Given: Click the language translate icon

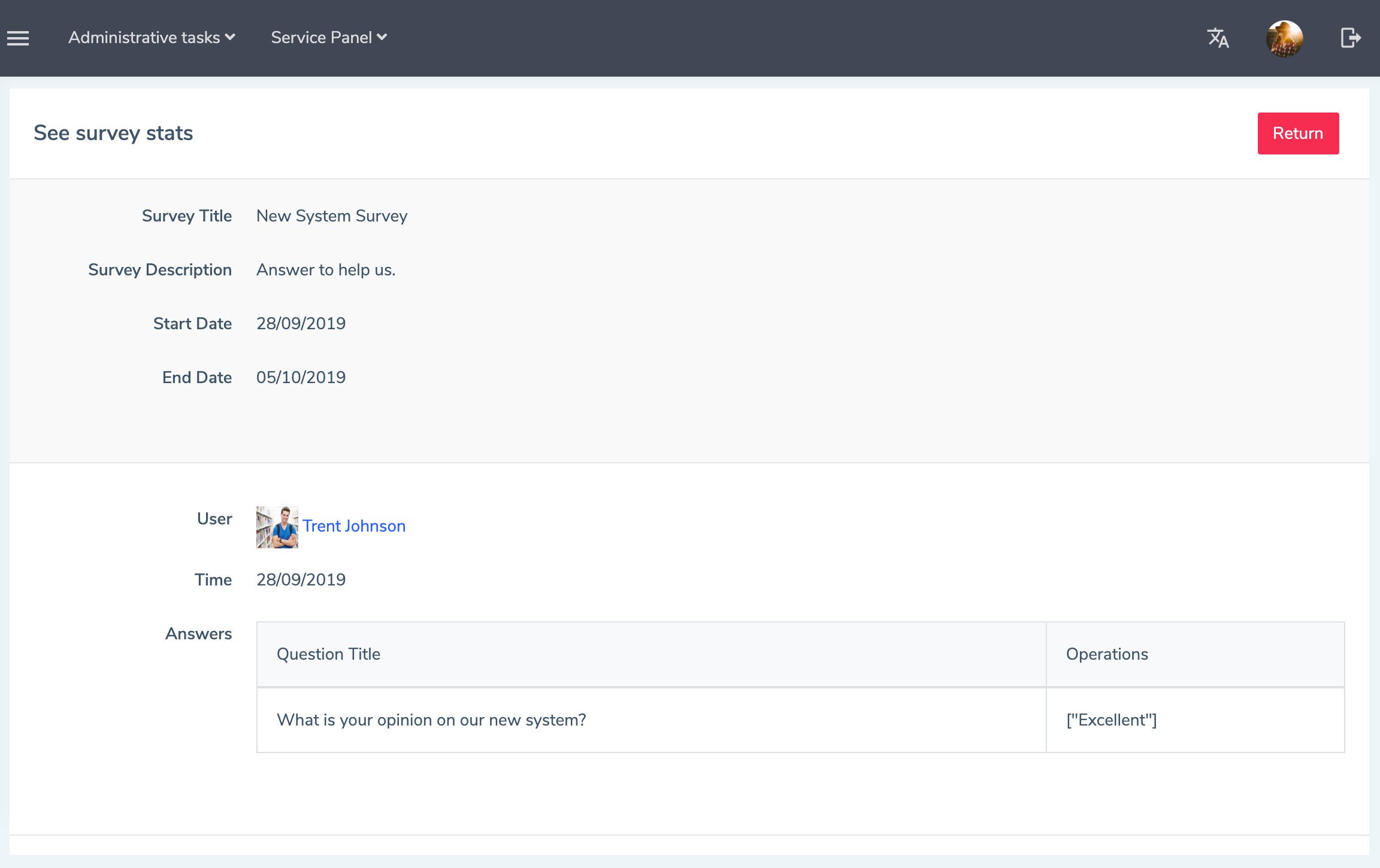Looking at the screenshot, I should click(1218, 38).
